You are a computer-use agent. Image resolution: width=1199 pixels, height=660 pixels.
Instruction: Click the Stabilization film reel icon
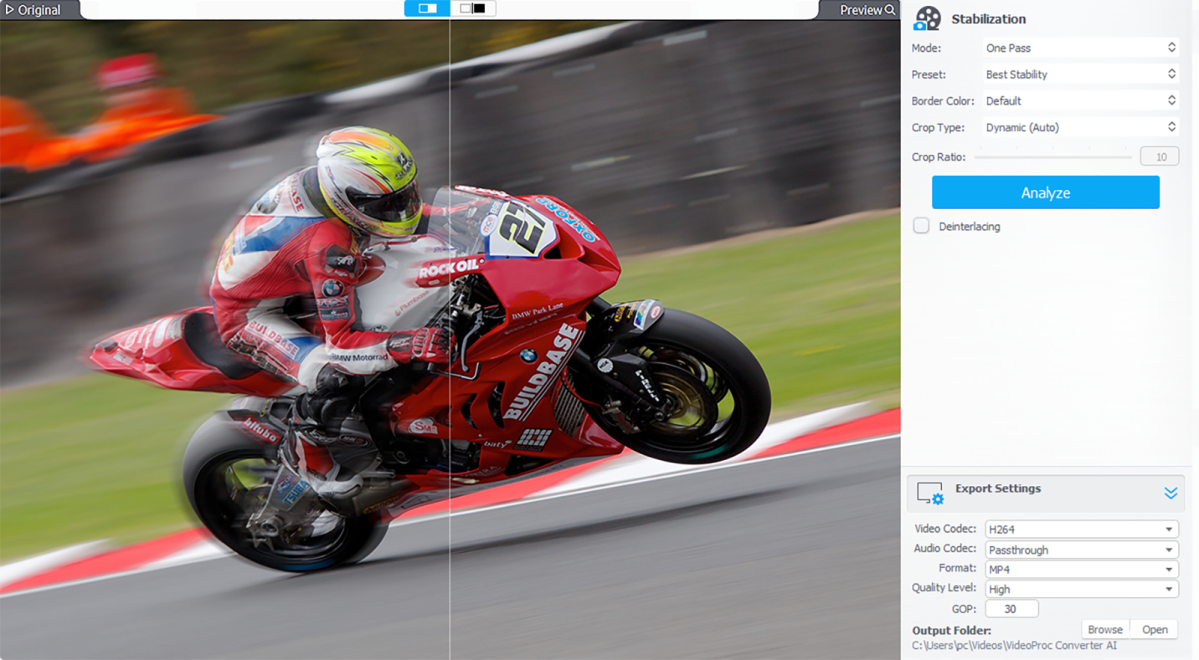click(x=927, y=19)
